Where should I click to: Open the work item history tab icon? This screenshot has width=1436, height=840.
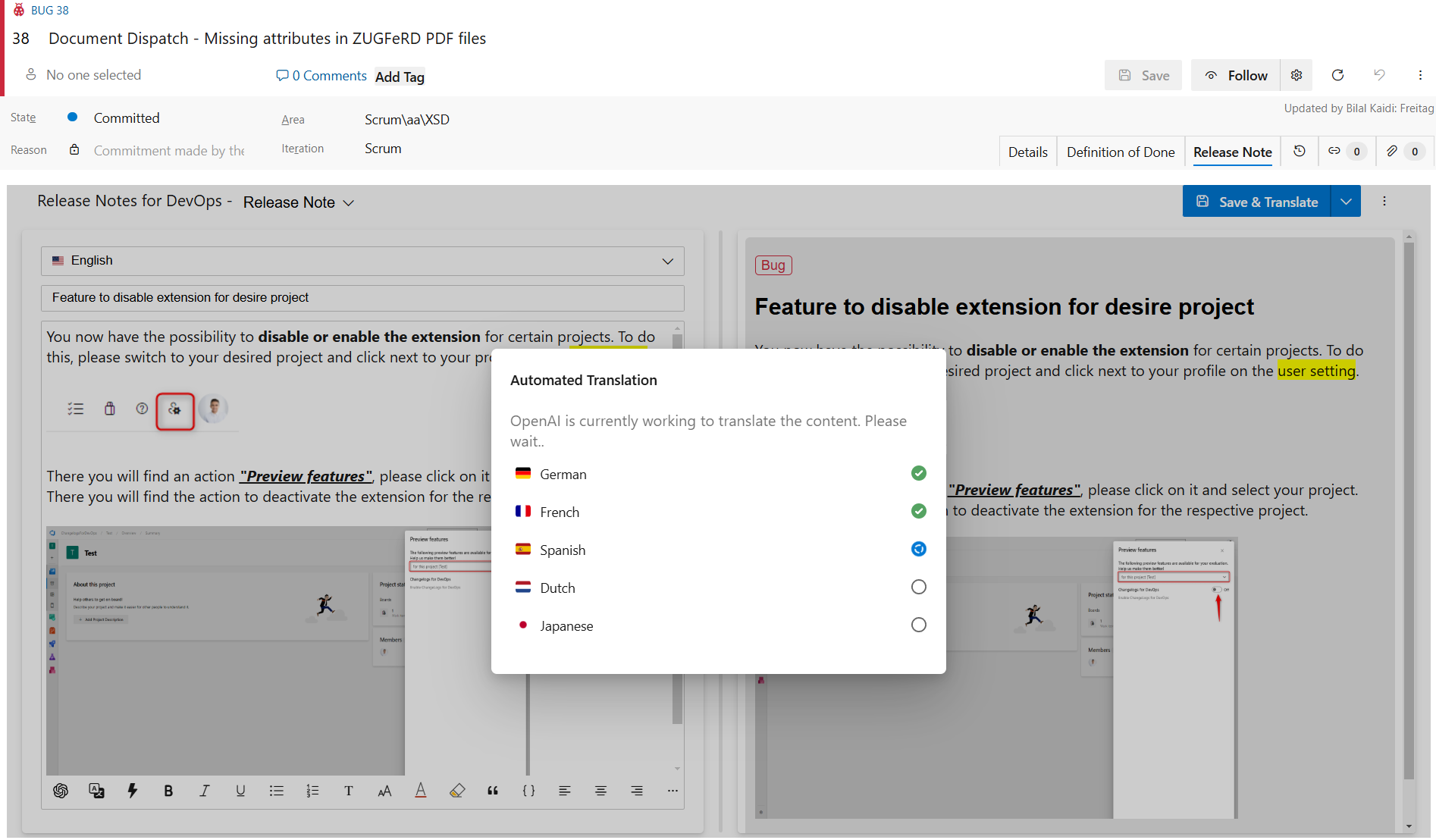(x=1299, y=152)
